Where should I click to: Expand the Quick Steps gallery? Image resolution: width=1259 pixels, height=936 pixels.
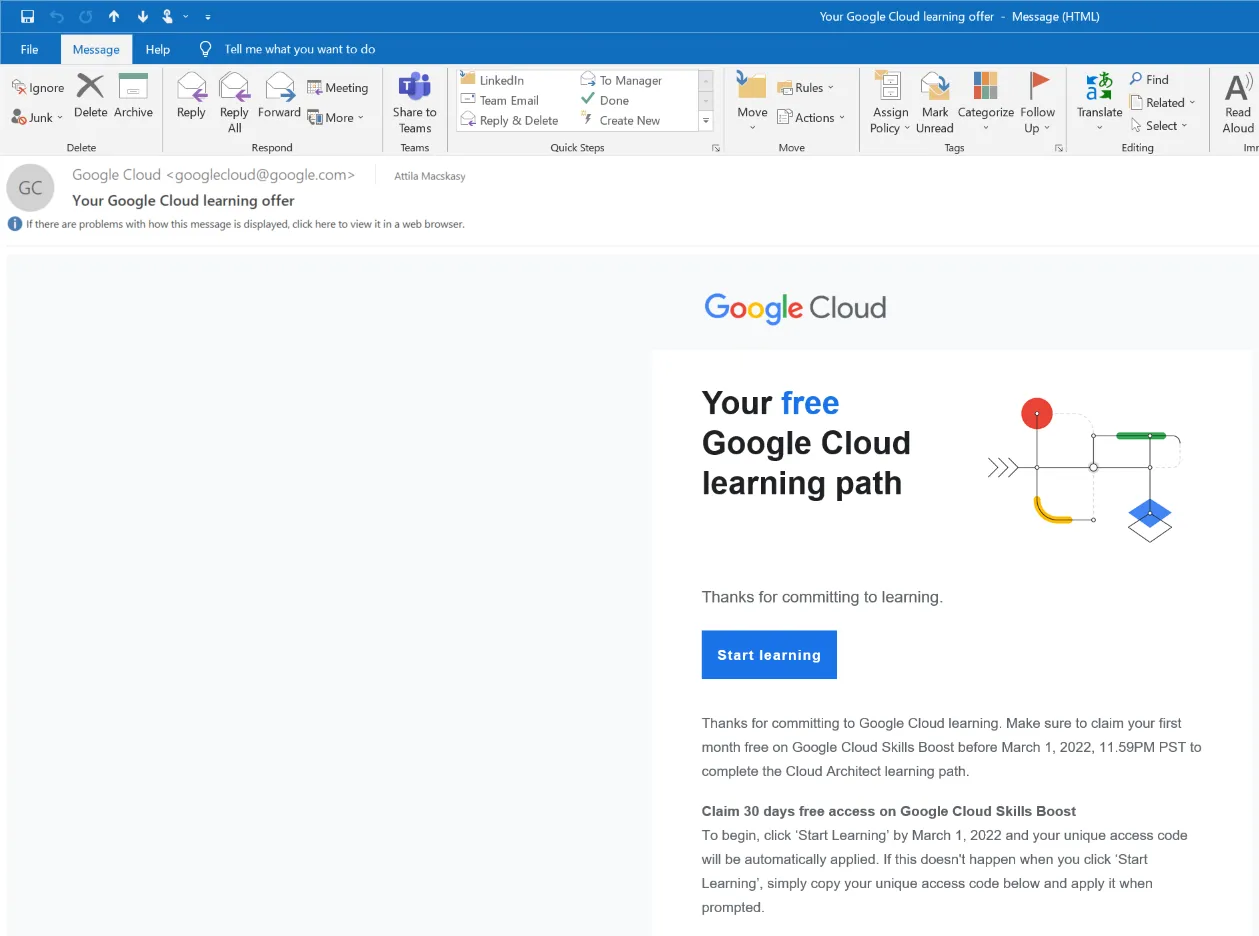[x=706, y=121]
